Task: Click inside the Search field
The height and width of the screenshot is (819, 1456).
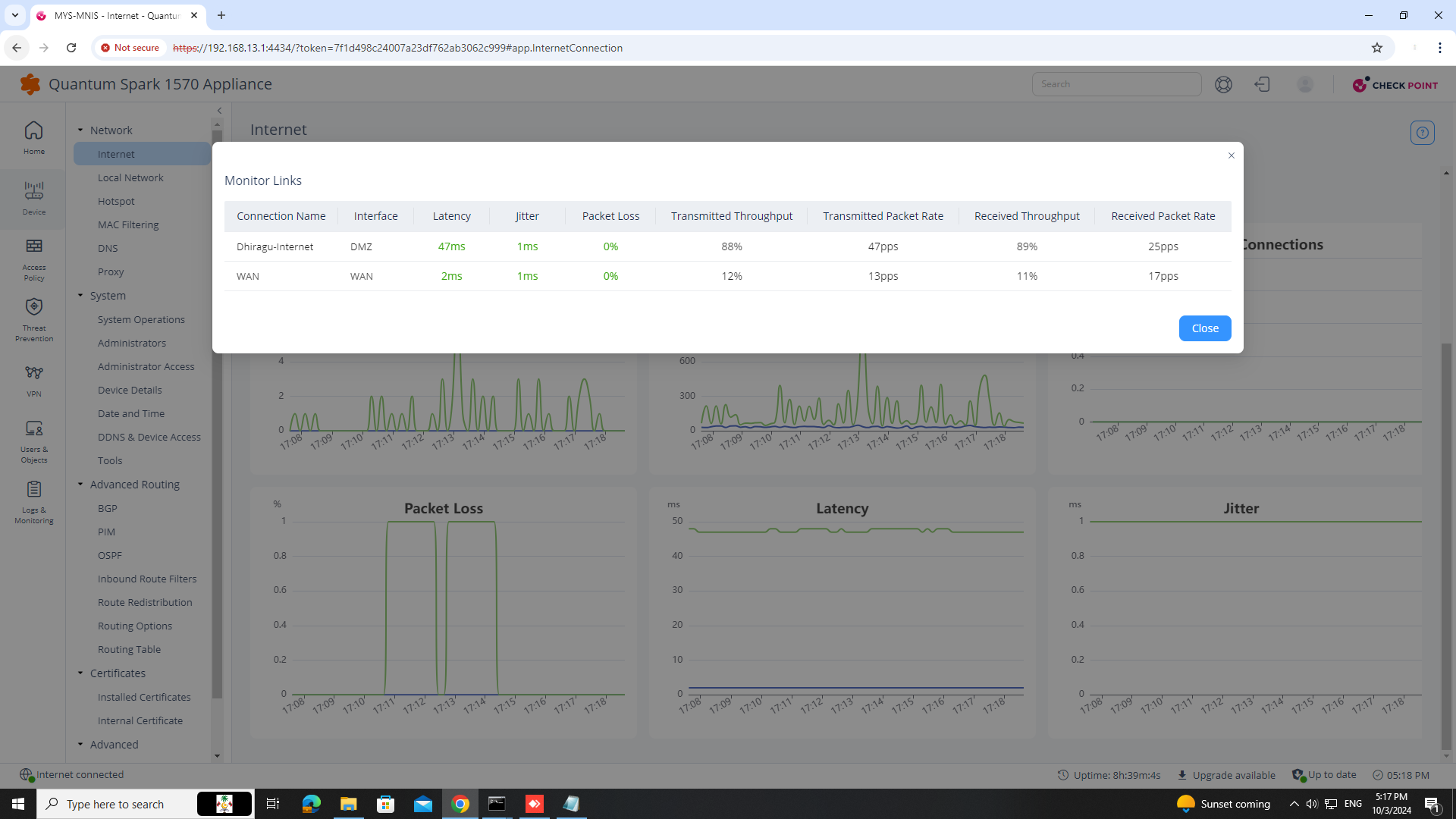Action: click(1116, 83)
